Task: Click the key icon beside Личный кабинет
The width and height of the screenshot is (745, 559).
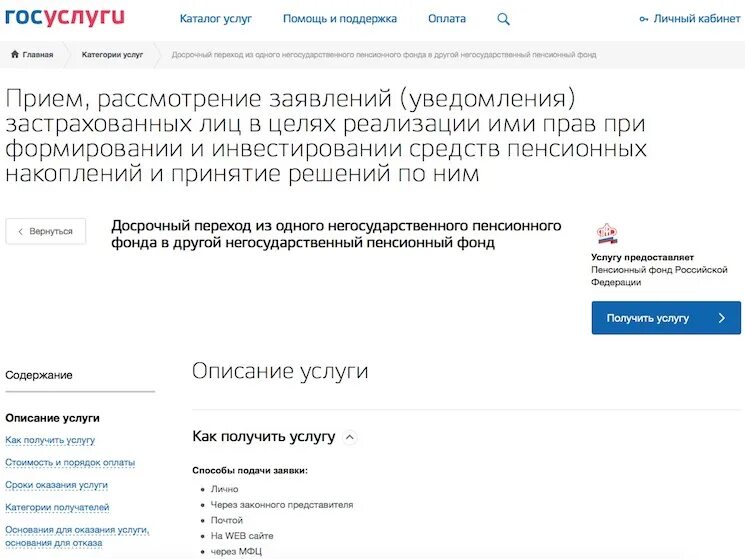Action: [644, 19]
